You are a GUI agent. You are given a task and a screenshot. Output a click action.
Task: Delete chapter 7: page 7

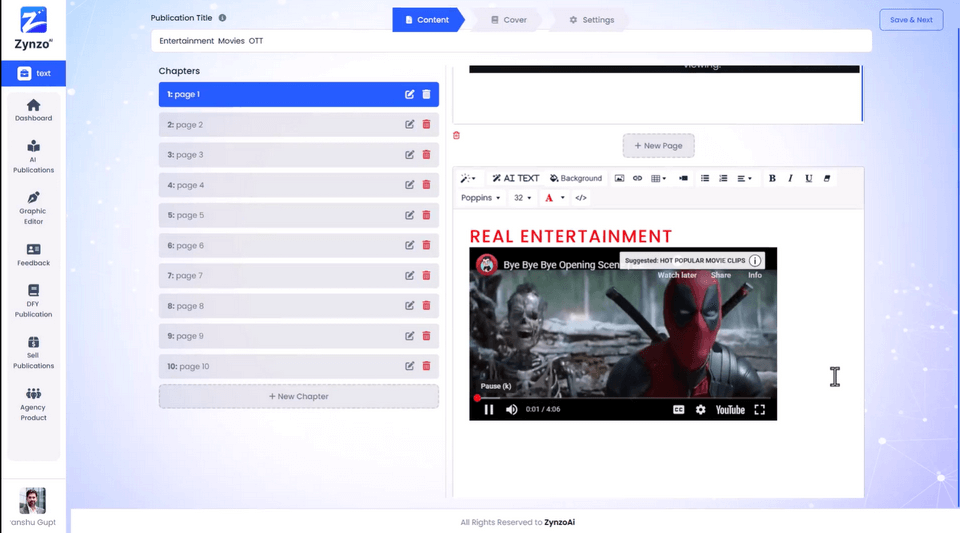coord(426,275)
